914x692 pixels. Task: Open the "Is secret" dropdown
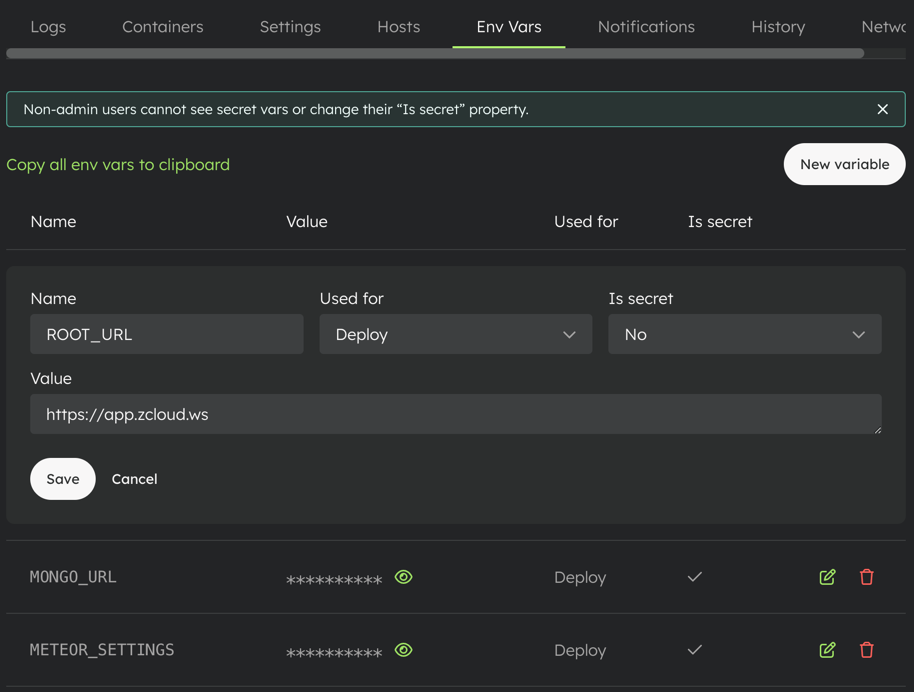coord(744,334)
